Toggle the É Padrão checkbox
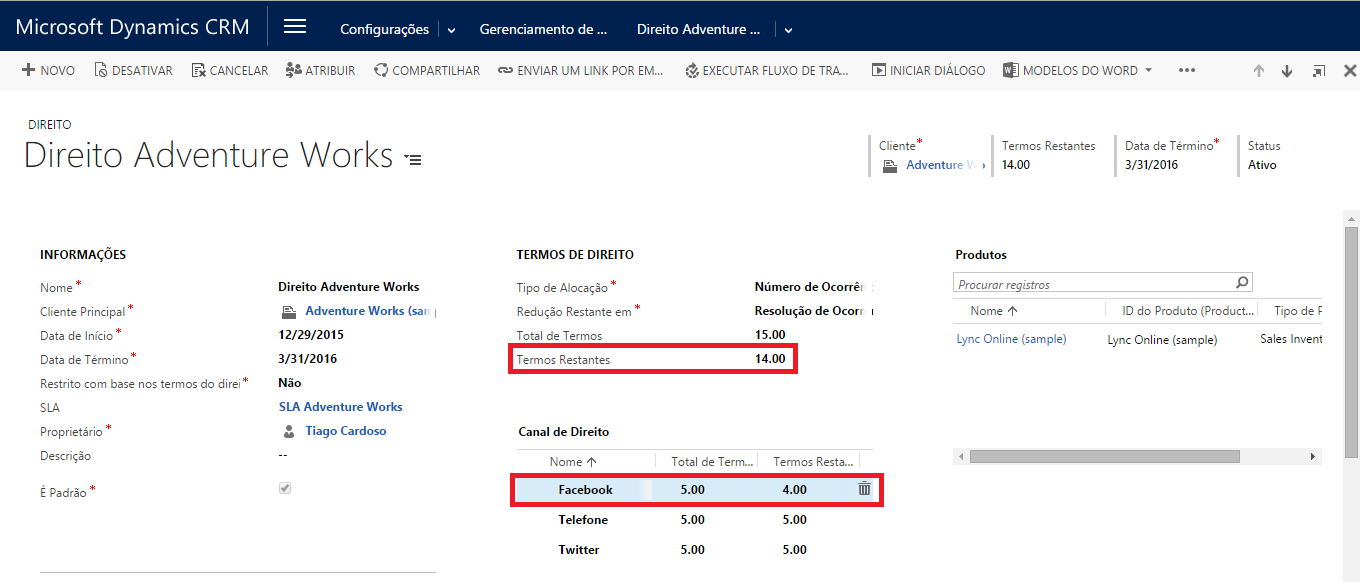The width and height of the screenshot is (1360, 582). (x=285, y=488)
